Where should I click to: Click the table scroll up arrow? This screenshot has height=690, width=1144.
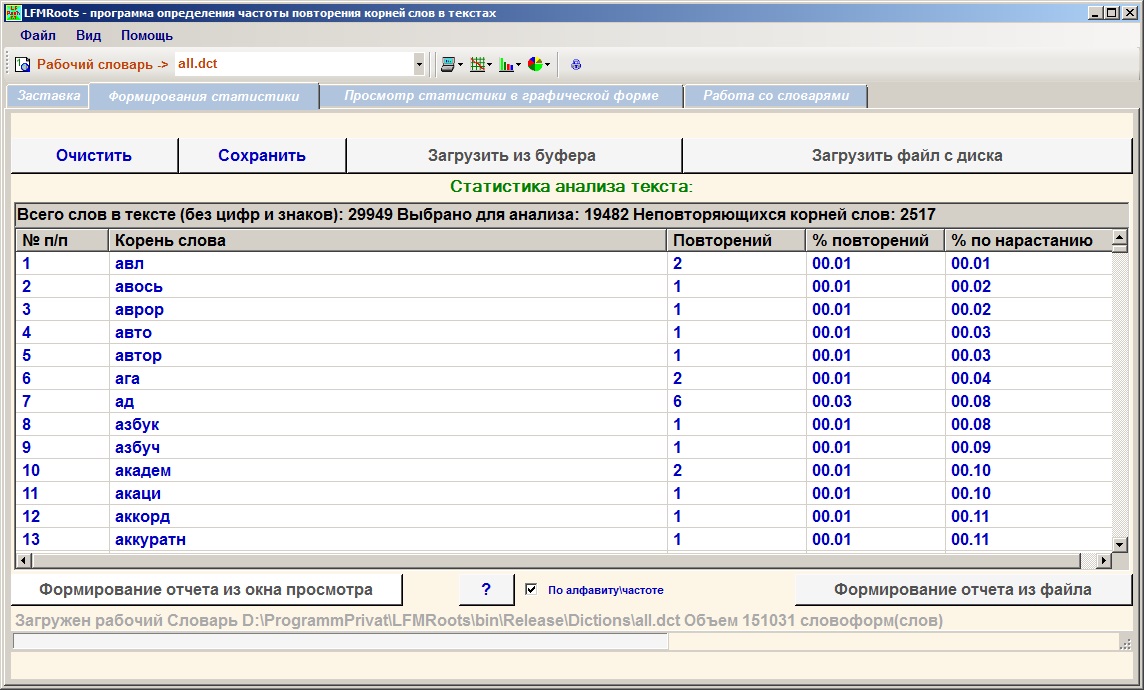tap(1120, 239)
